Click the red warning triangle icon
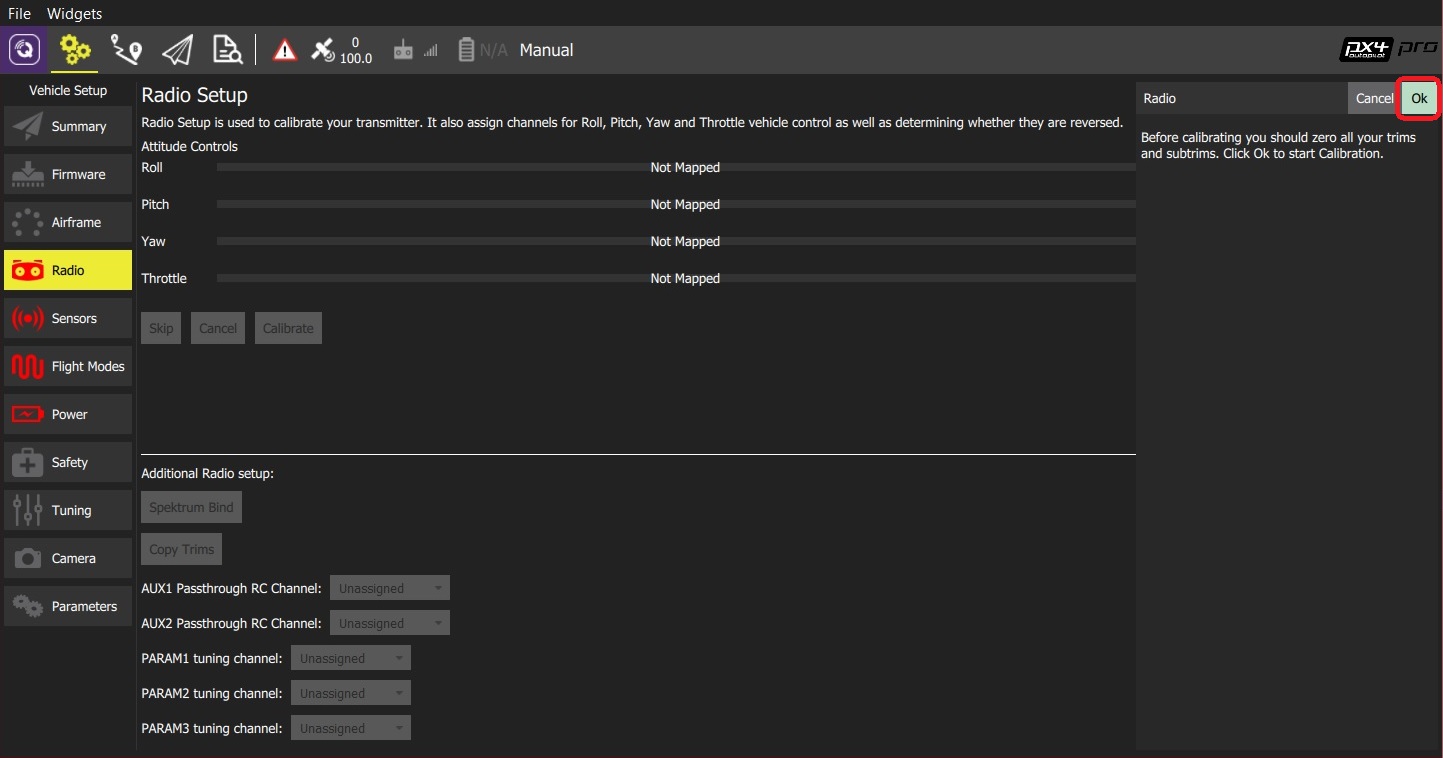The image size is (1443, 758). tap(285, 50)
